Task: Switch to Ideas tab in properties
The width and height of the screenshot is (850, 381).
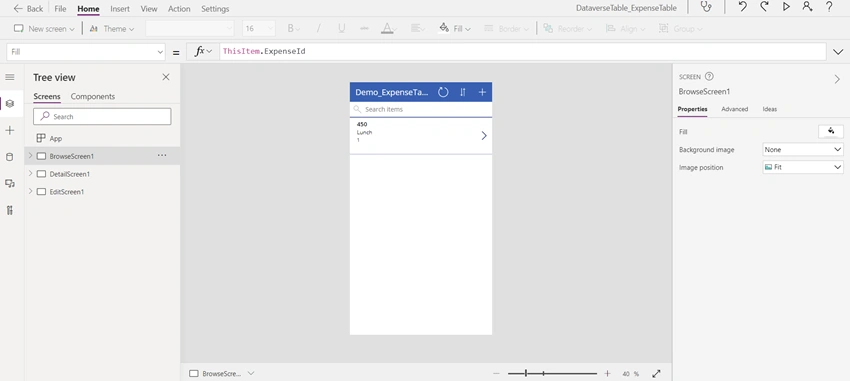Action: (x=770, y=109)
